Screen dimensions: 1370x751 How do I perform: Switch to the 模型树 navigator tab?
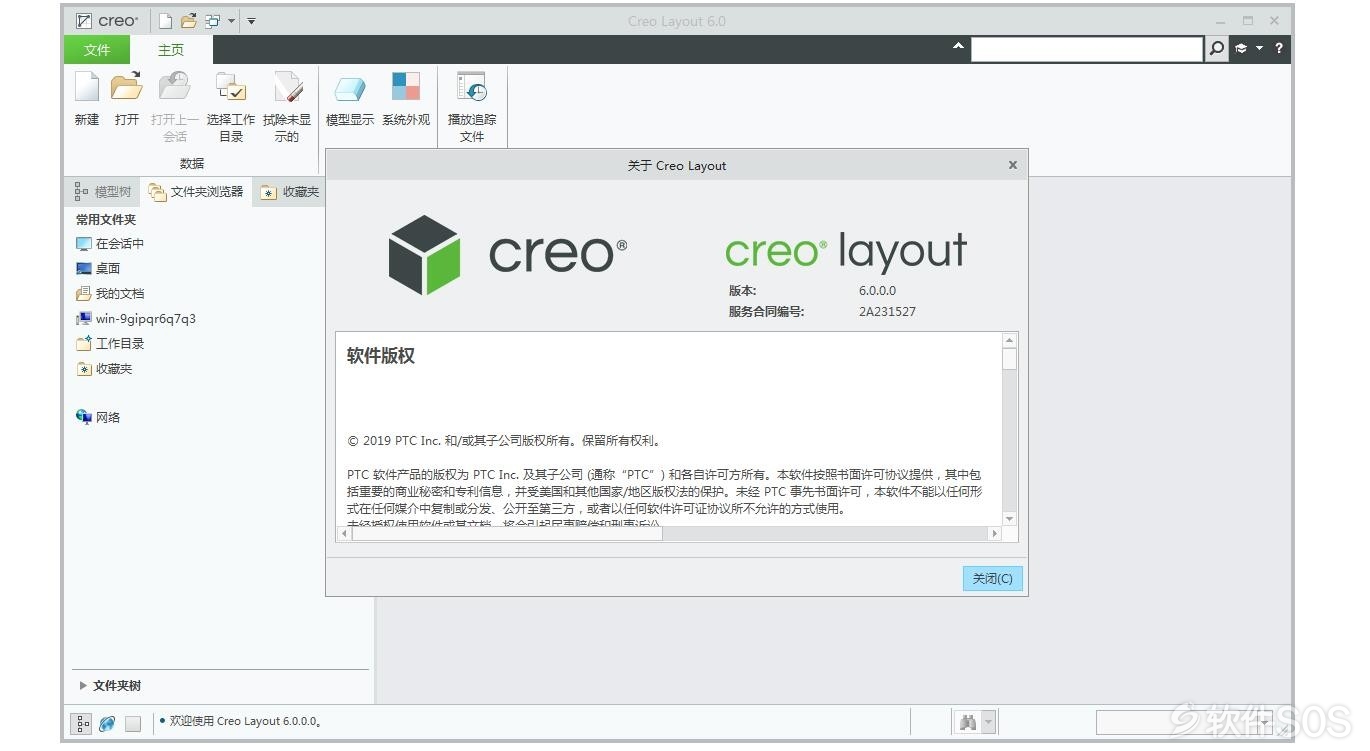point(103,192)
